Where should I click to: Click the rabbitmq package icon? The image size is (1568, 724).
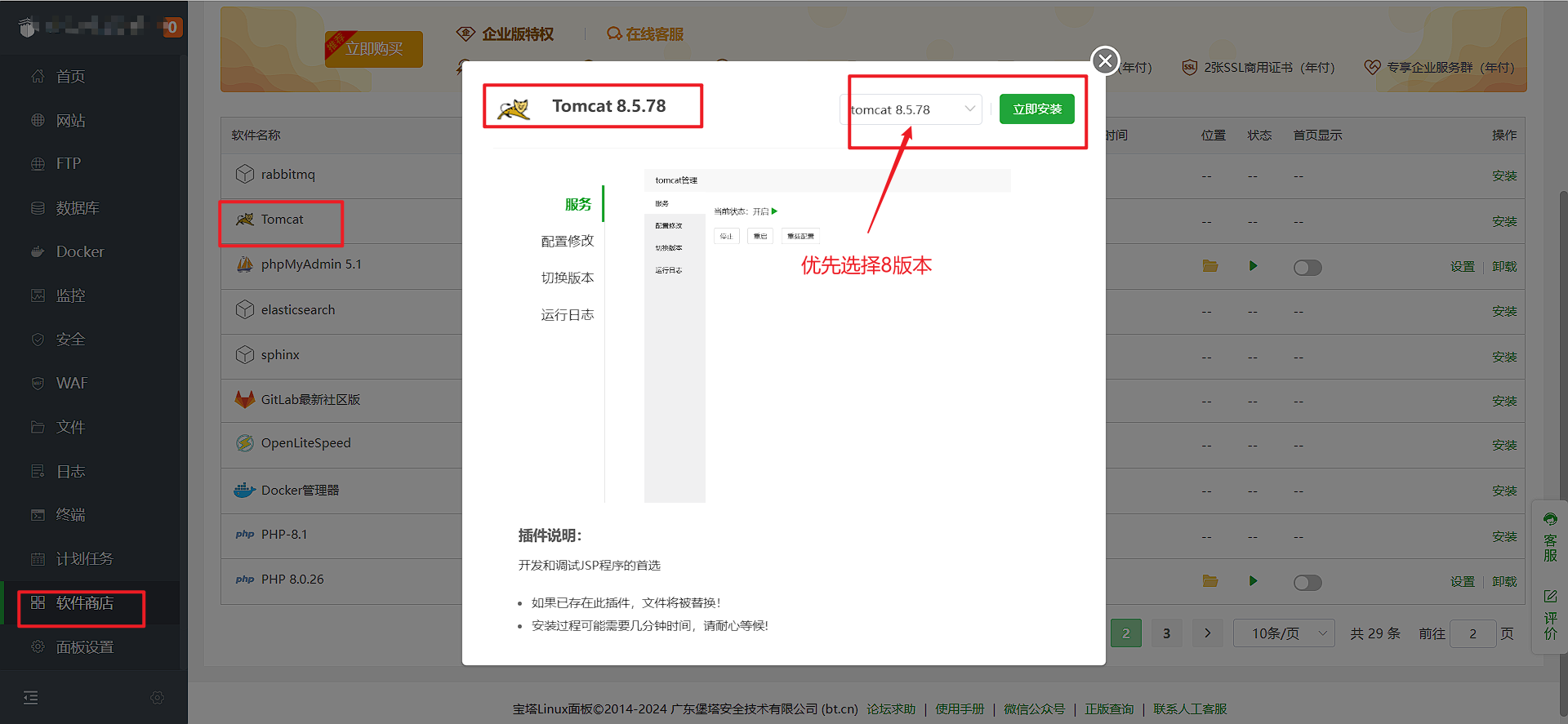pos(245,174)
